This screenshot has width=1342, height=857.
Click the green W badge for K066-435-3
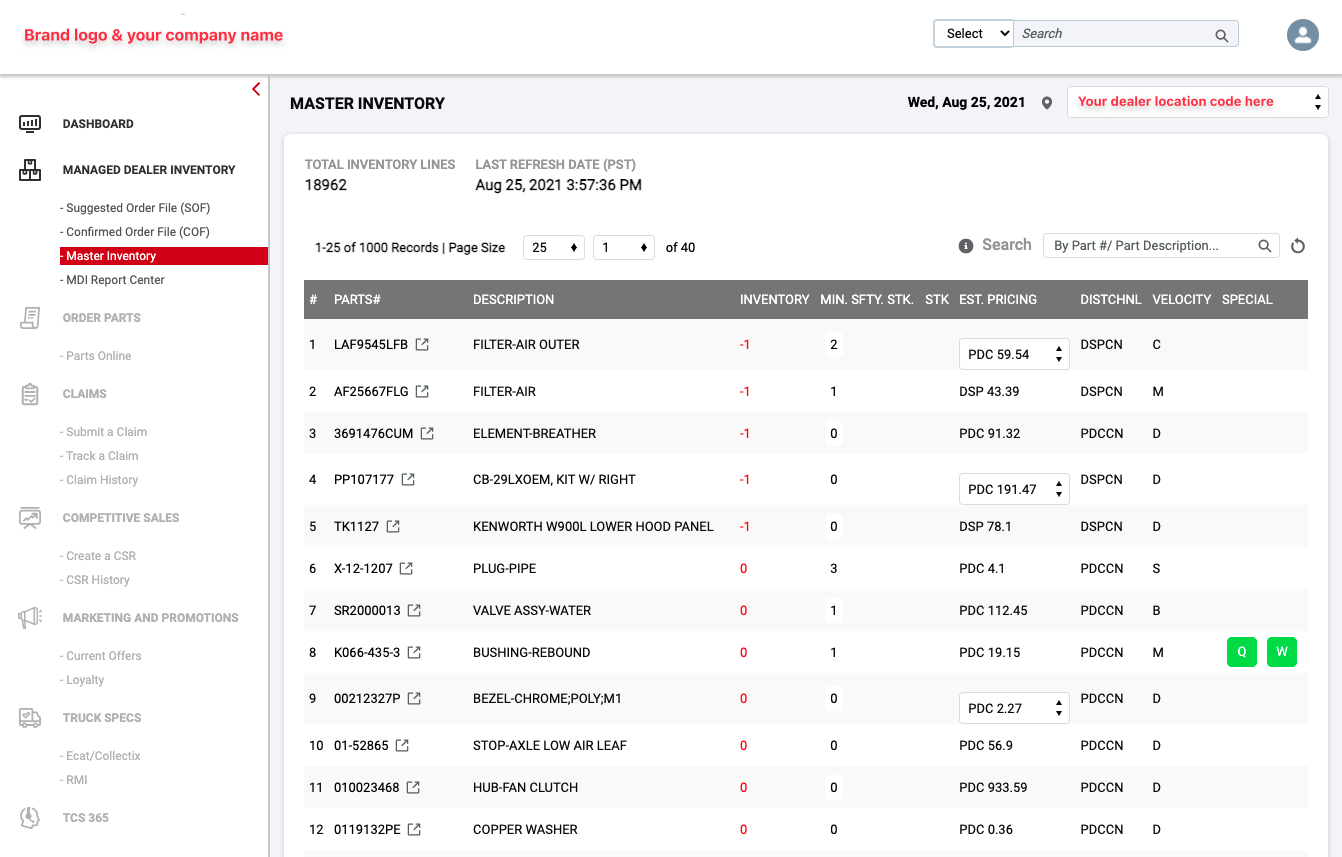pos(1282,652)
